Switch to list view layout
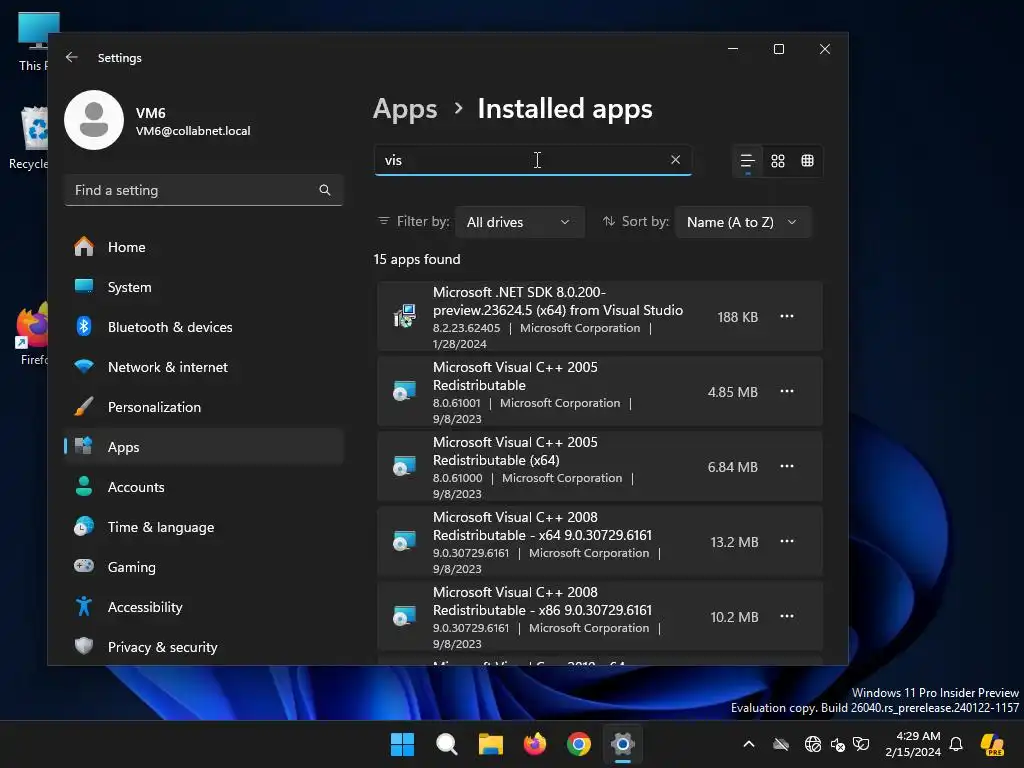 click(747, 161)
